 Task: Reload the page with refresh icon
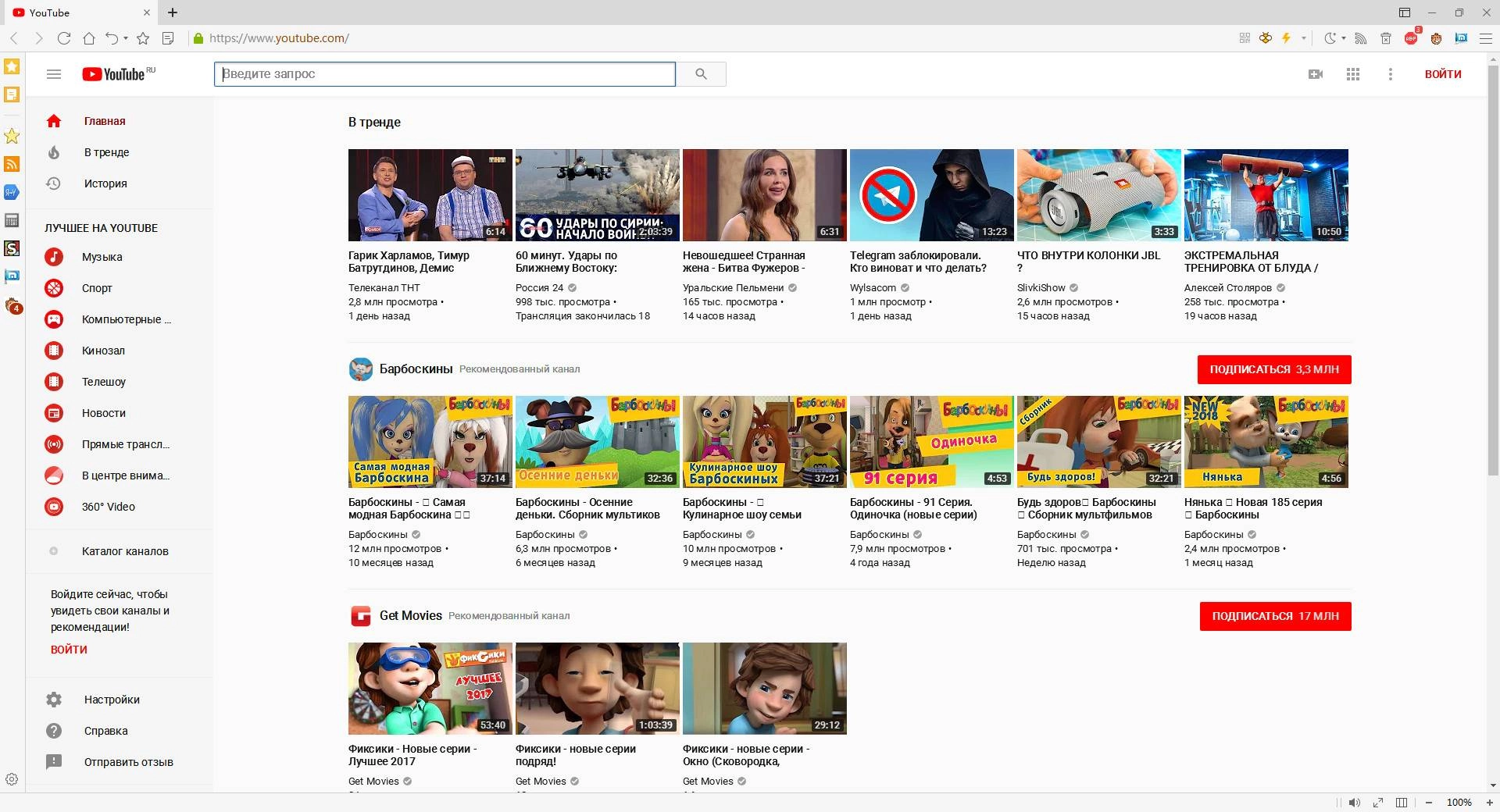click(x=64, y=38)
